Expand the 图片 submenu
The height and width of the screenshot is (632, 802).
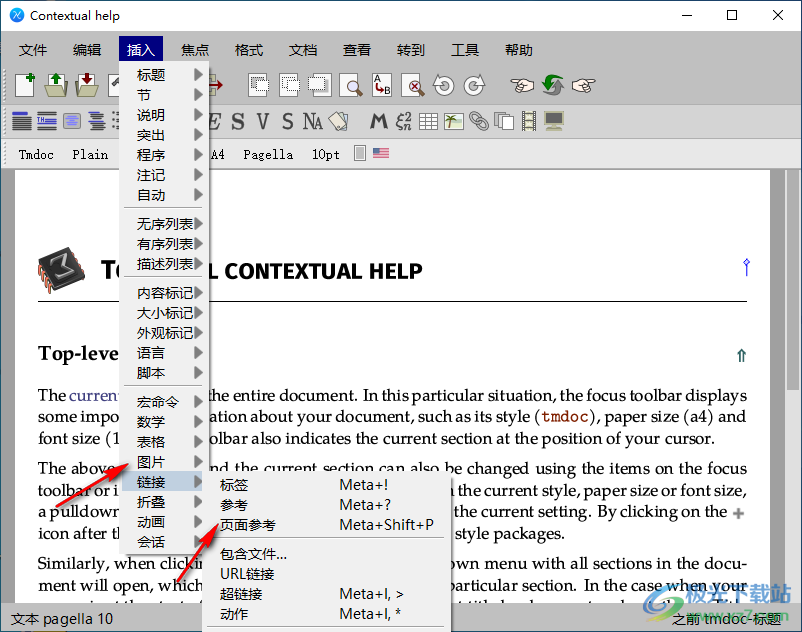164,461
